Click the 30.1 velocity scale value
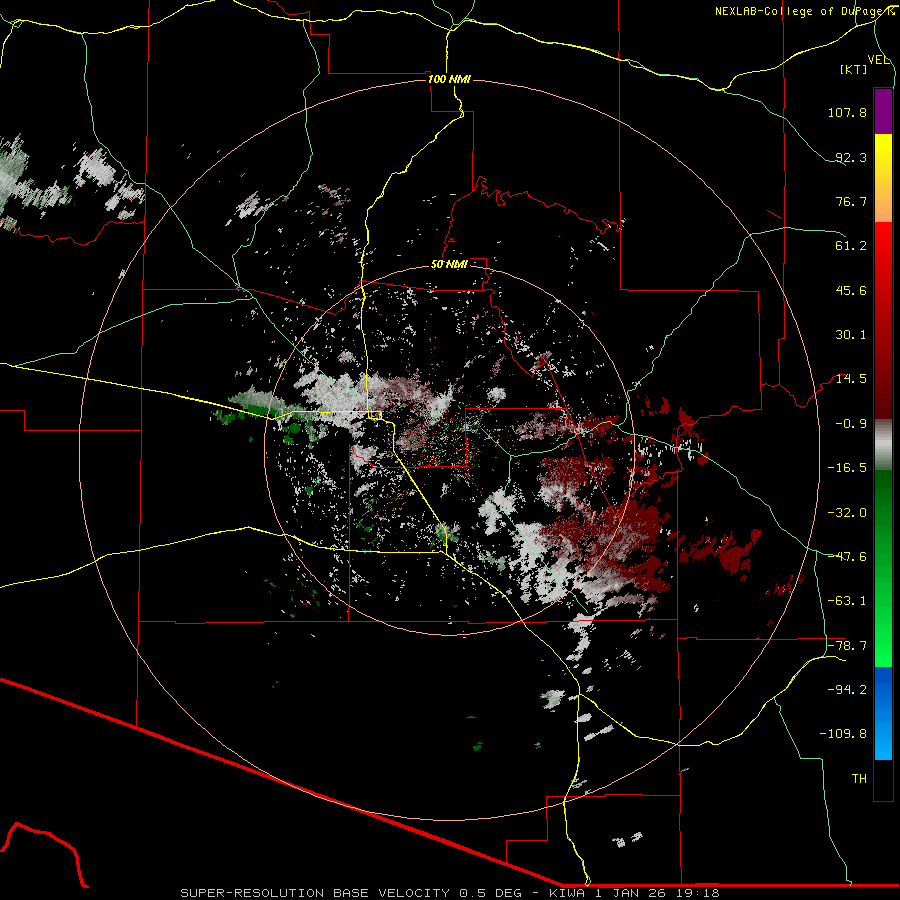Viewport: 900px width, 900px height. 851,335
